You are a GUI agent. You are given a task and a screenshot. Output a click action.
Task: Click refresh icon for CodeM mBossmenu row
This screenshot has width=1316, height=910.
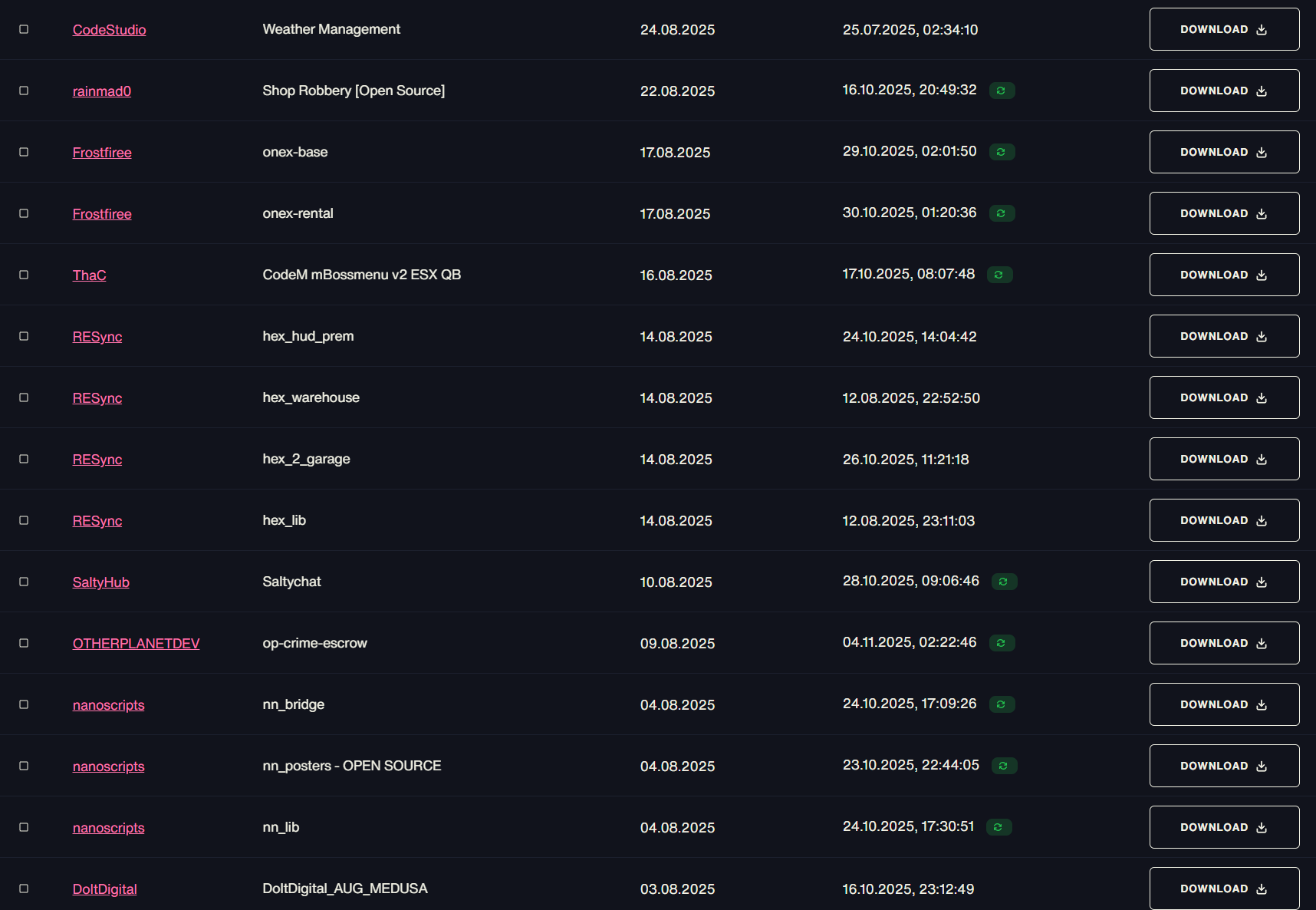coord(999,275)
